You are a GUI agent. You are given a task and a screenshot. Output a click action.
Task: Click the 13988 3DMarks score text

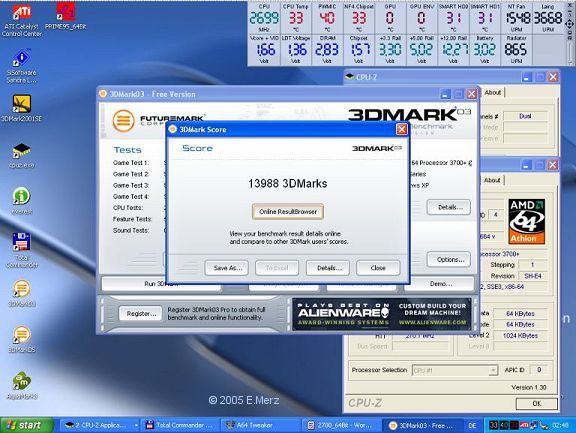(x=288, y=183)
